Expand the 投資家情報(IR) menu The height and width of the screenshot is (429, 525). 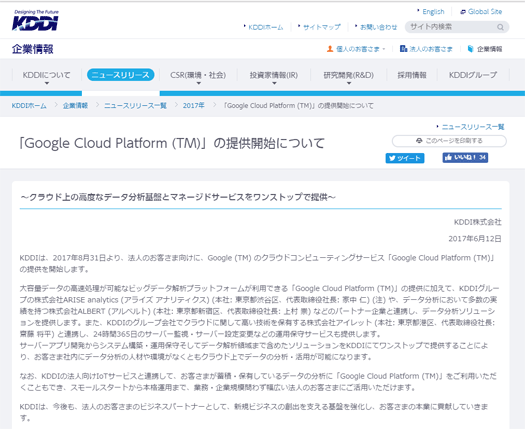click(274, 75)
